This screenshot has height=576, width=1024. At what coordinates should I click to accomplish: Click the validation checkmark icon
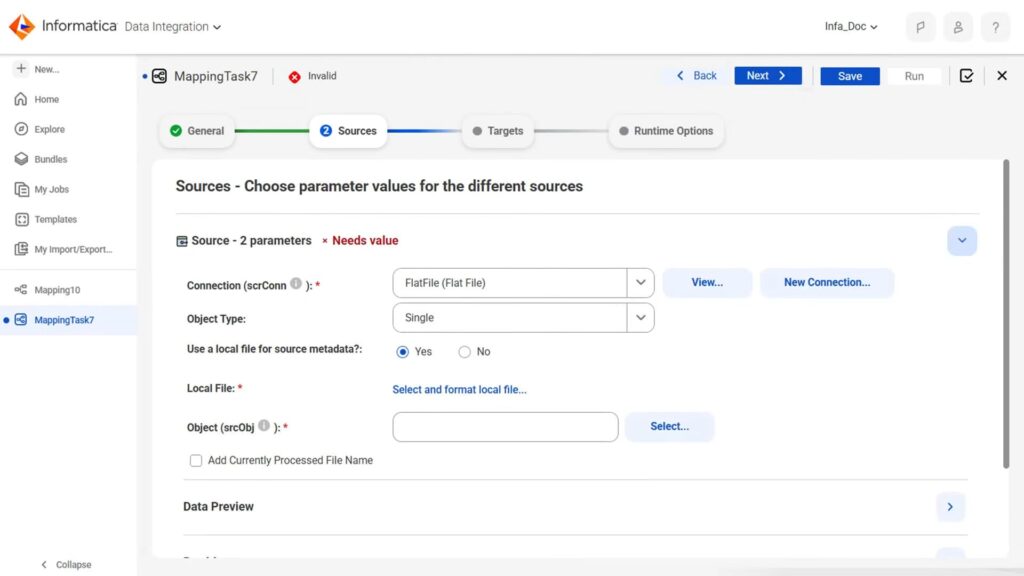click(x=967, y=76)
